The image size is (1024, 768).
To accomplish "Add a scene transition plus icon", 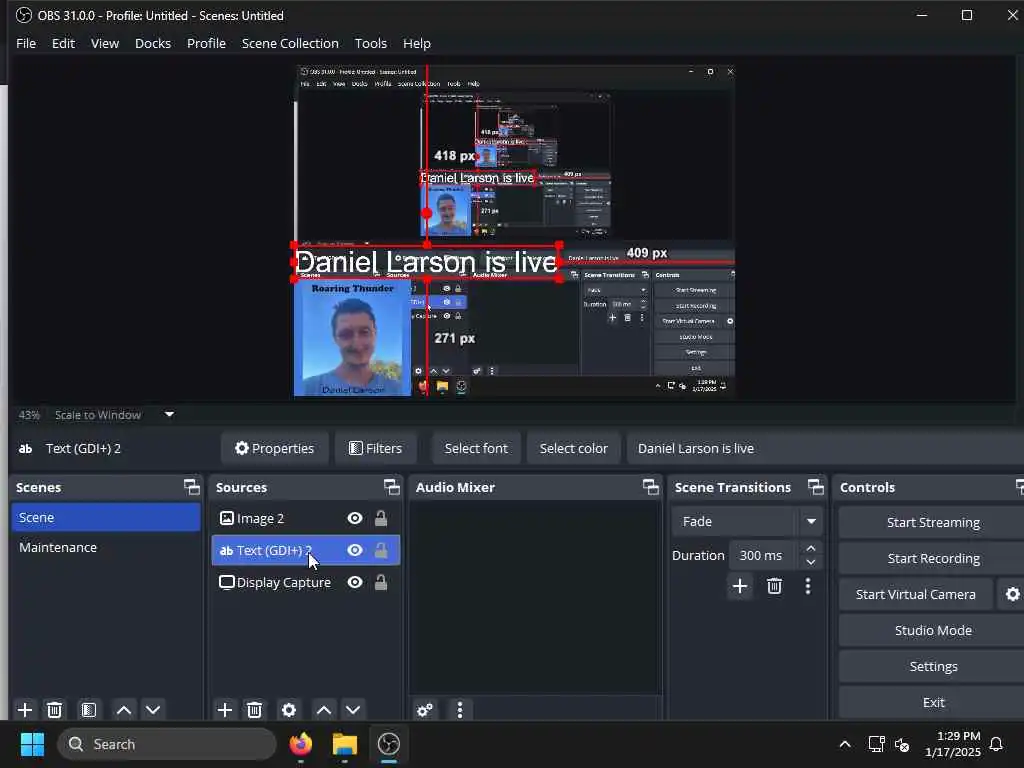I will 740,586.
